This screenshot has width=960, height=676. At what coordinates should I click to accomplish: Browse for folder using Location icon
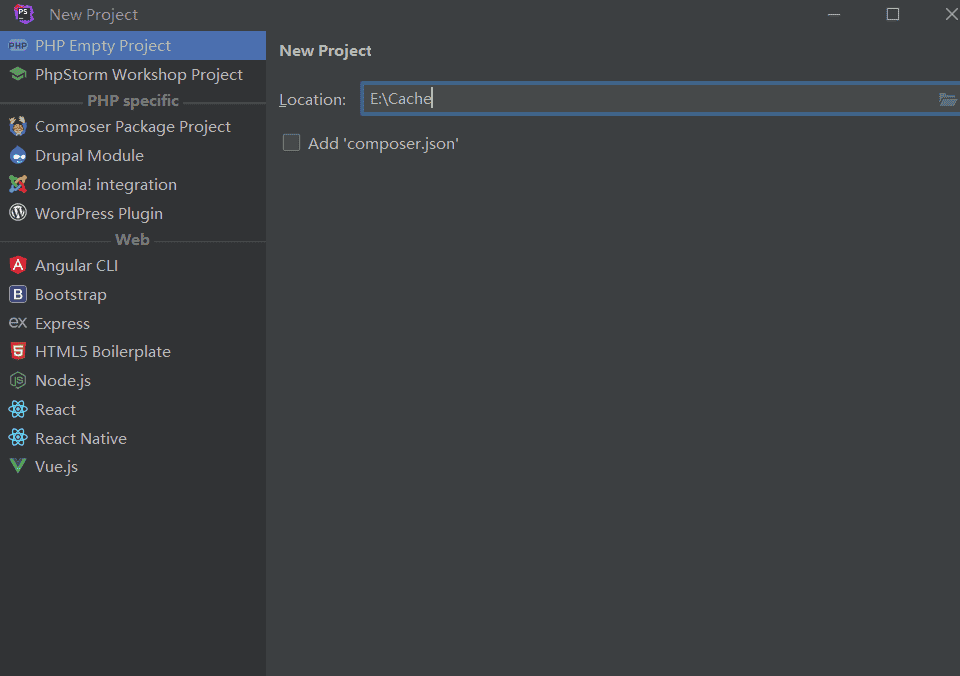(947, 99)
